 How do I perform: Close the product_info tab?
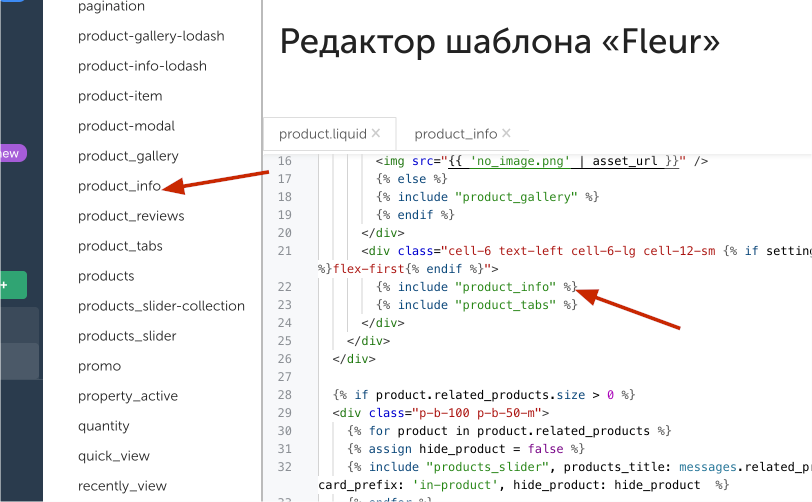[x=506, y=133]
